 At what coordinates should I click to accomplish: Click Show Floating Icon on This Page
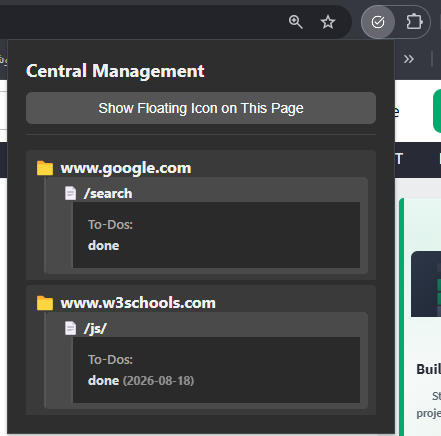(201, 108)
